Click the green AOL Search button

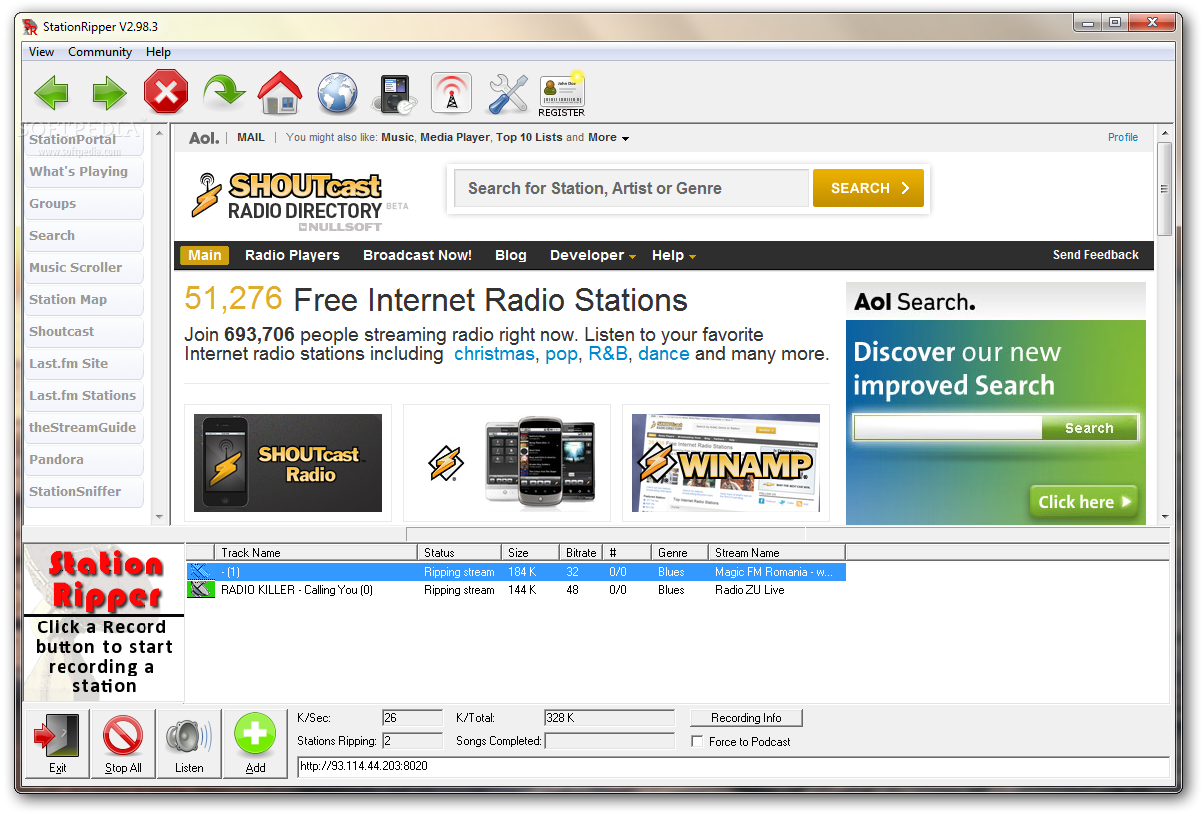click(x=1089, y=428)
